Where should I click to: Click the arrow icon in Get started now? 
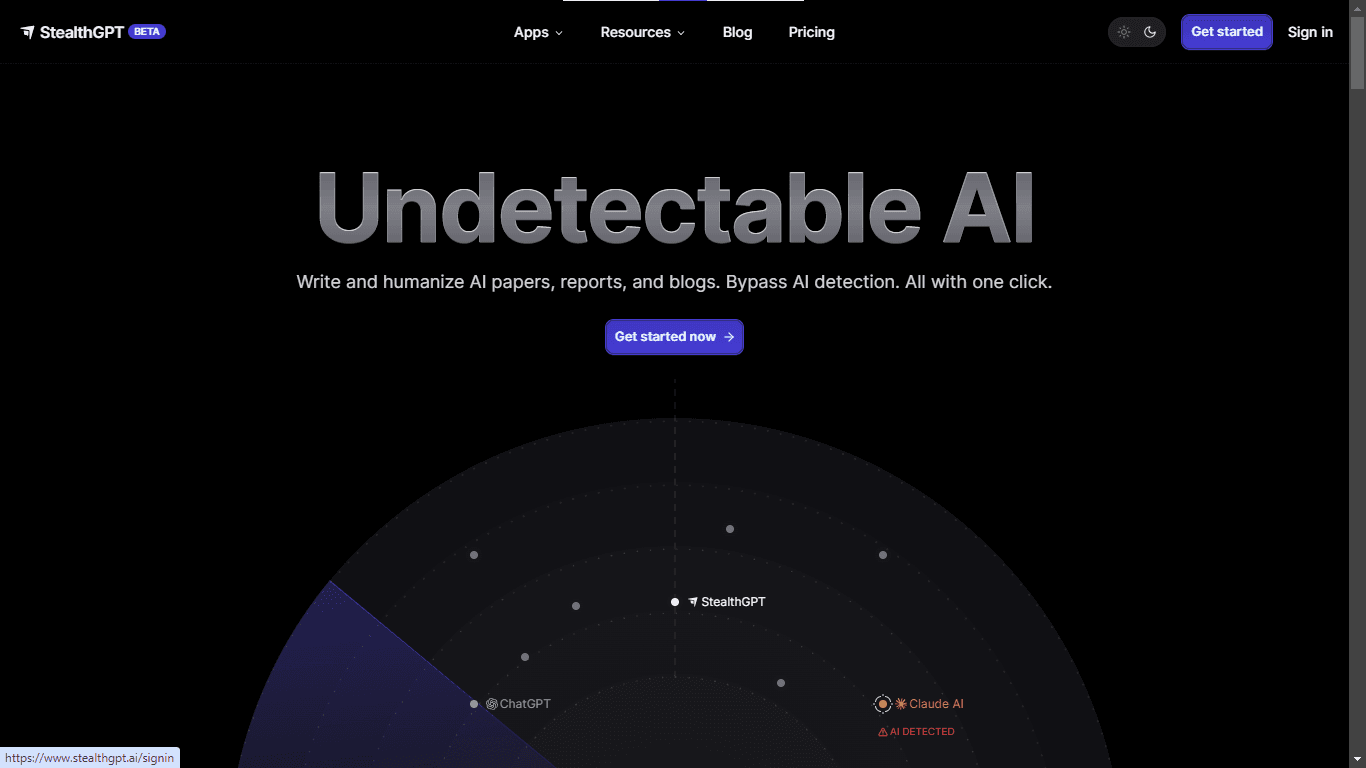tap(729, 337)
